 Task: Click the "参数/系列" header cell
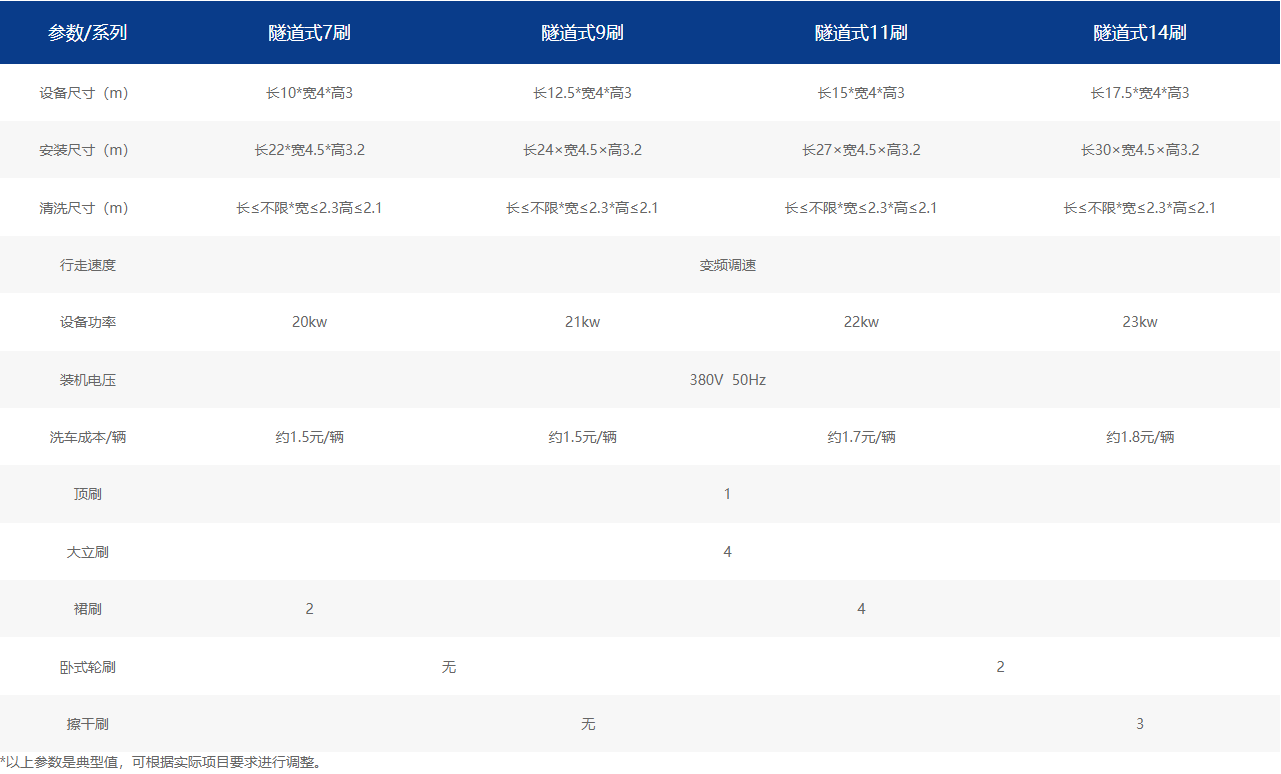[88, 33]
